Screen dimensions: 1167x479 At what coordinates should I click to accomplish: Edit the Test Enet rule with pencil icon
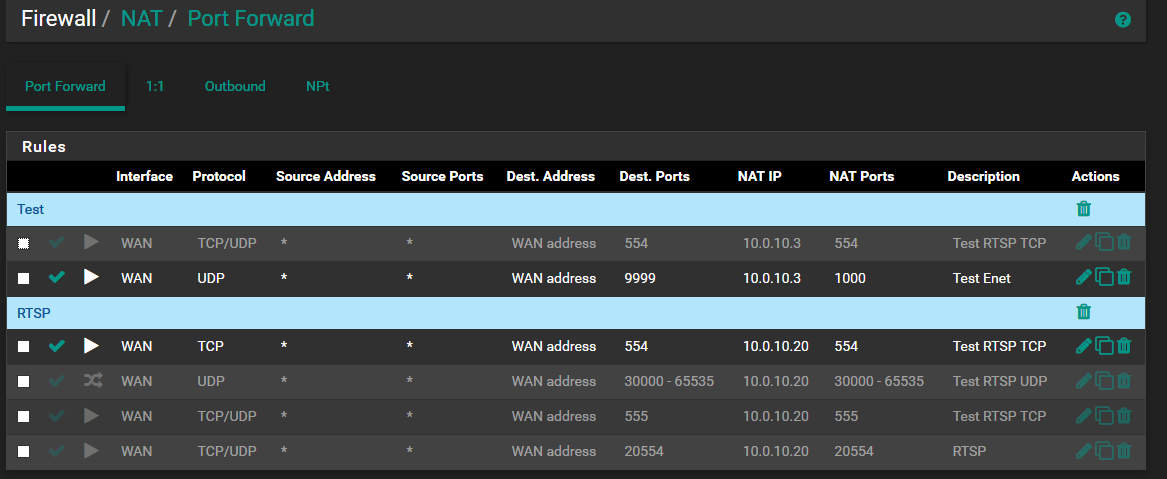pyautogui.click(x=1084, y=277)
